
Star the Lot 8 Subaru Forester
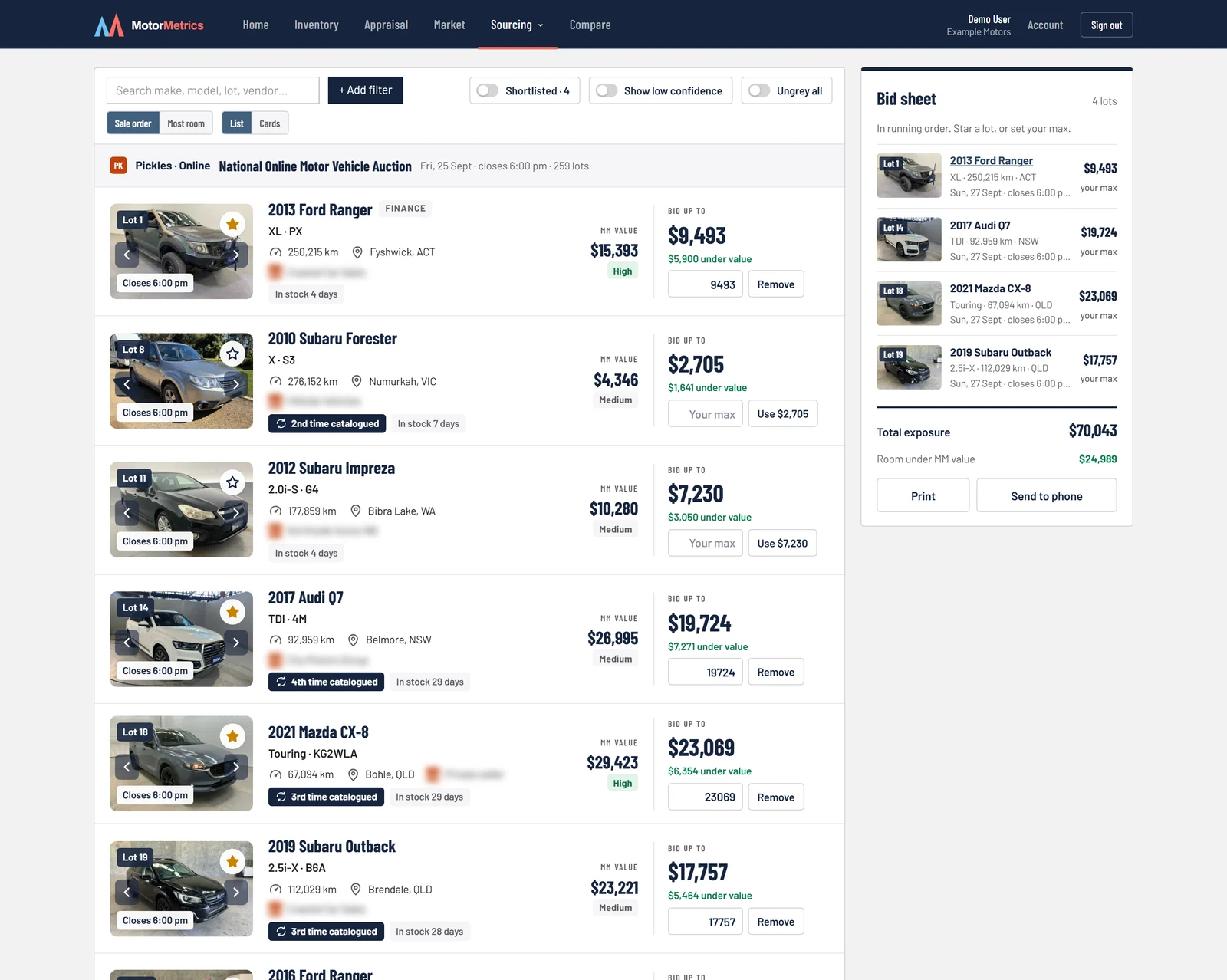point(232,354)
